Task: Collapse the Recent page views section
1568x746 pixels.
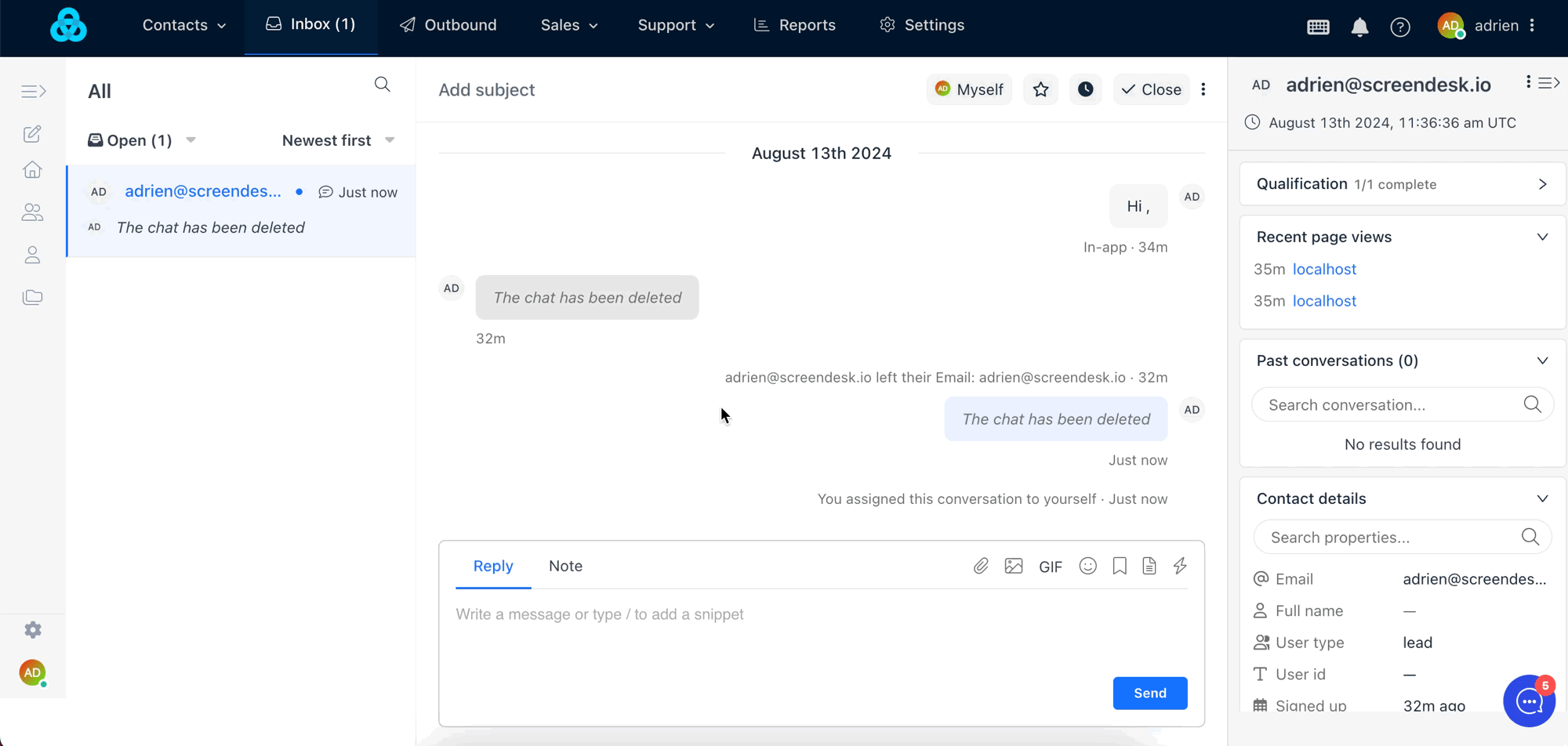Action: click(1542, 237)
